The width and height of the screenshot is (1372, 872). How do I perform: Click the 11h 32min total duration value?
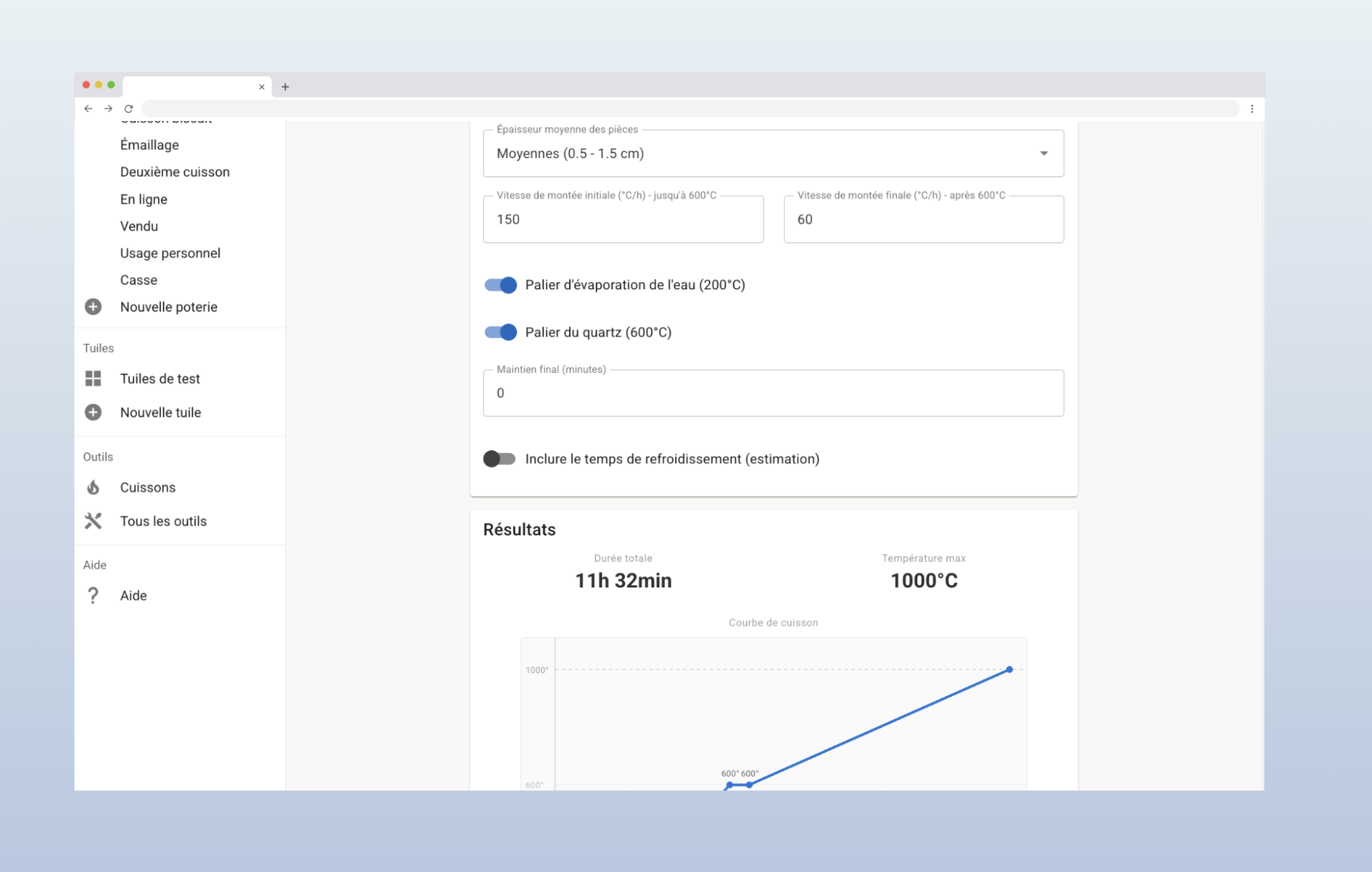(x=623, y=581)
